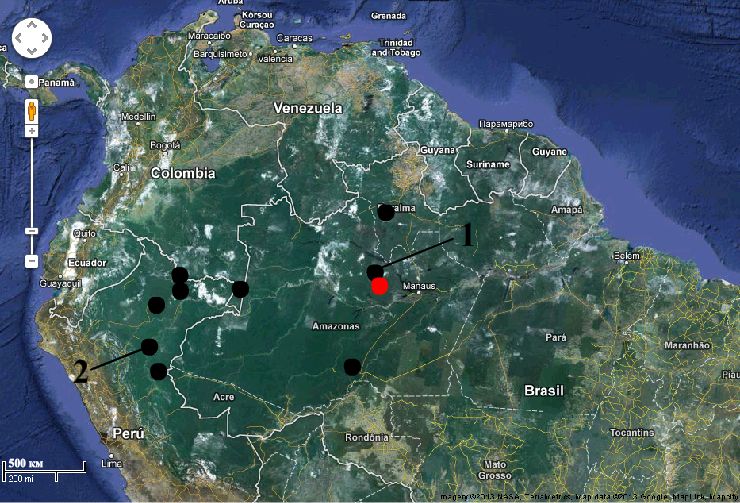The width and height of the screenshot is (740, 503).
Task: Click the Guayaquil city label
Action: point(60,284)
